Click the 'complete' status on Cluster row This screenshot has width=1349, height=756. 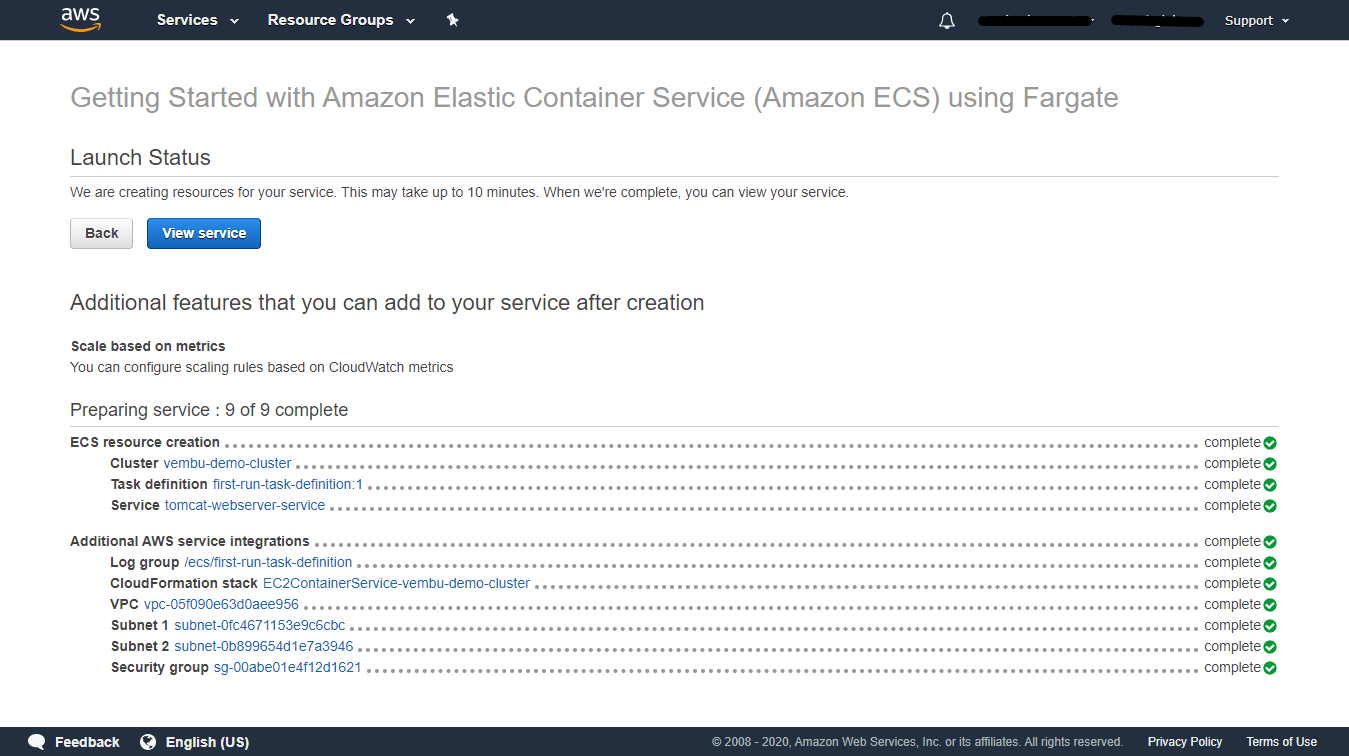point(1232,463)
